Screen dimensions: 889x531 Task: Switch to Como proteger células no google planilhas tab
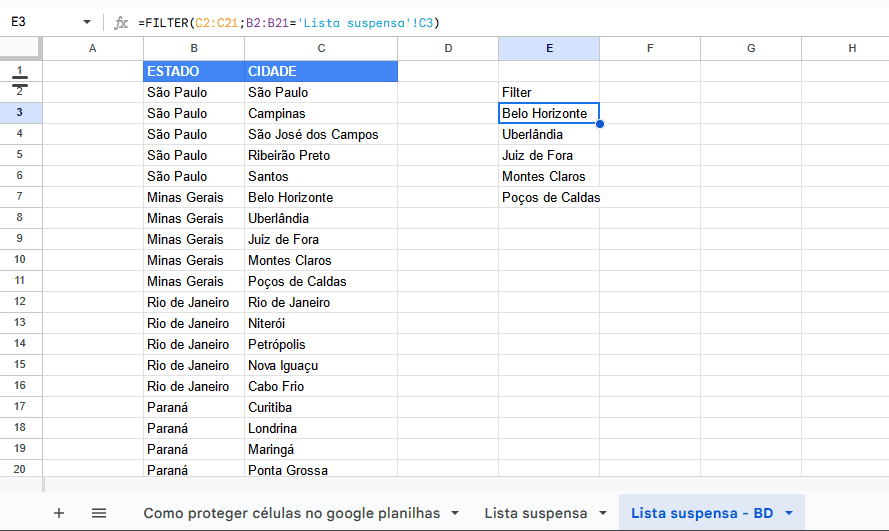291,513
